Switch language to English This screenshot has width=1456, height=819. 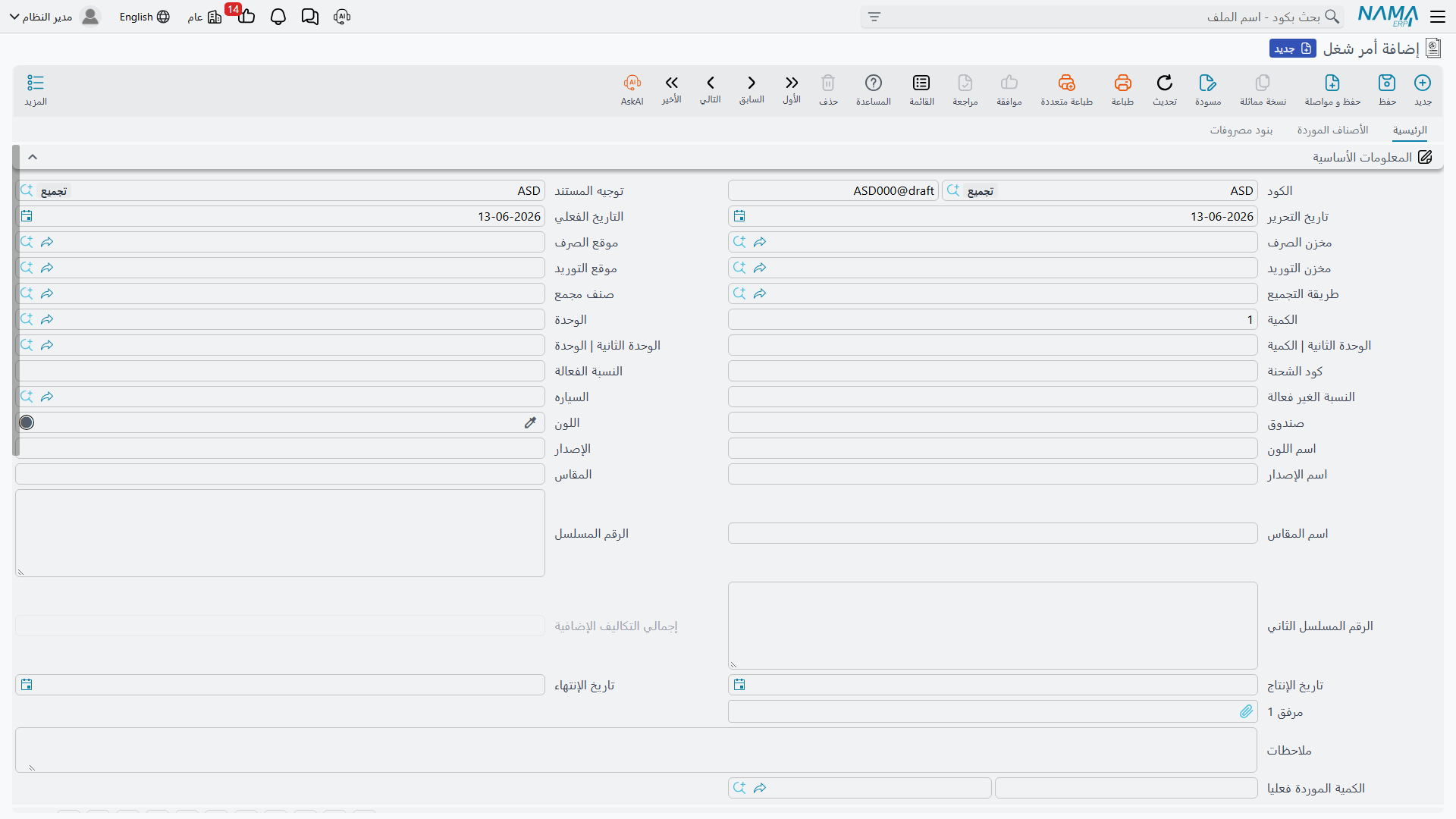coord(144,17)
